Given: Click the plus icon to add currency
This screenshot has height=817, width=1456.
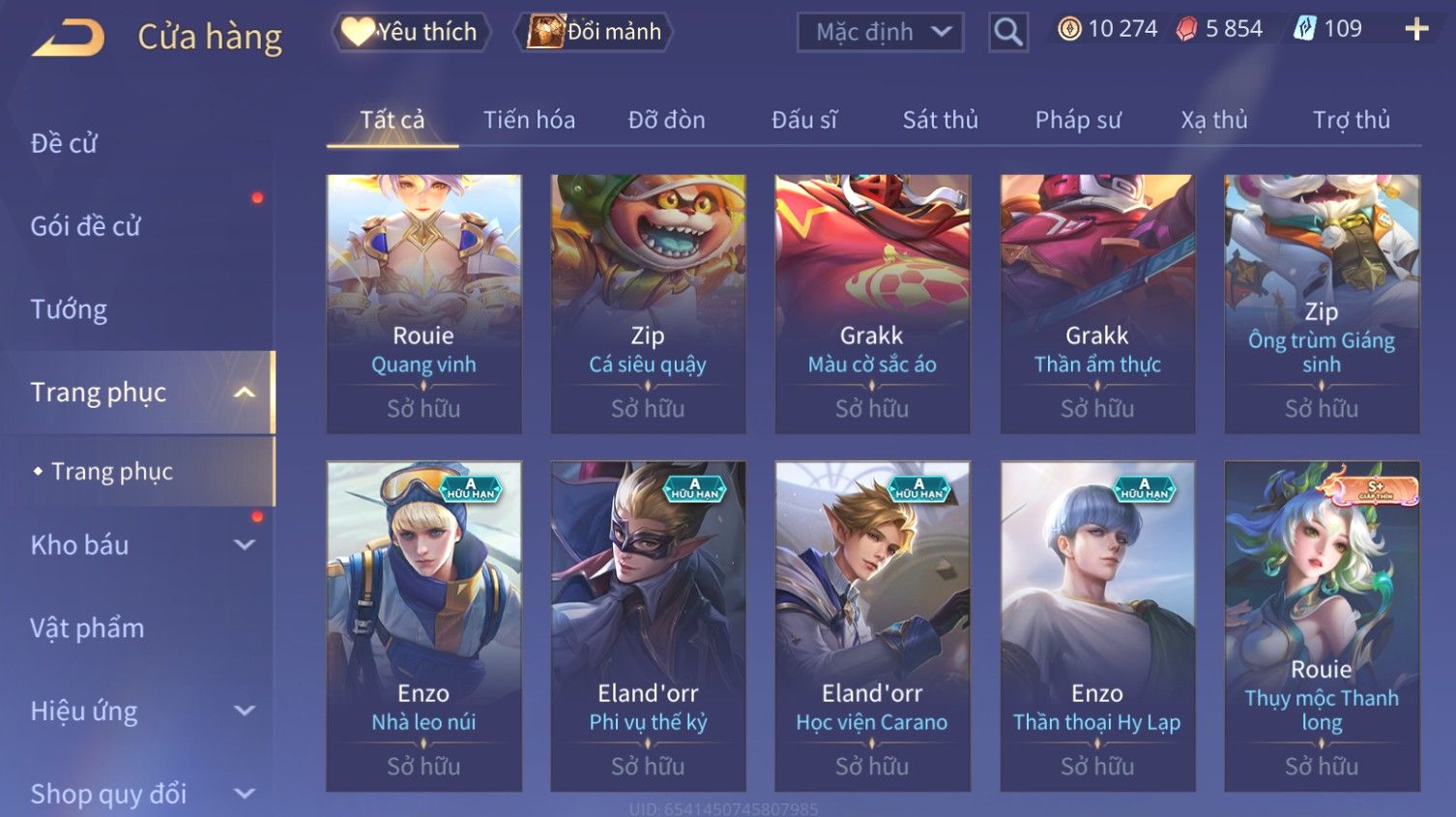Looking at the screenshot, I should pyautogui.click(x=1416, y=29).
